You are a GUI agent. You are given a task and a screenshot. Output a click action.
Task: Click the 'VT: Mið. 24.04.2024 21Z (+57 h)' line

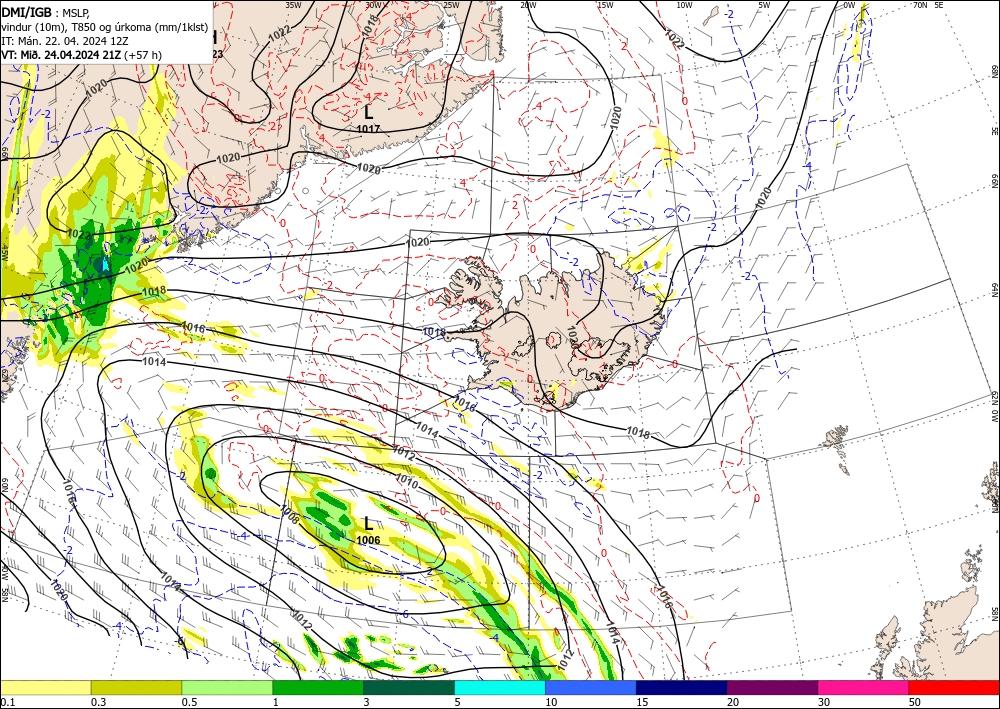[x=82, y=55]
